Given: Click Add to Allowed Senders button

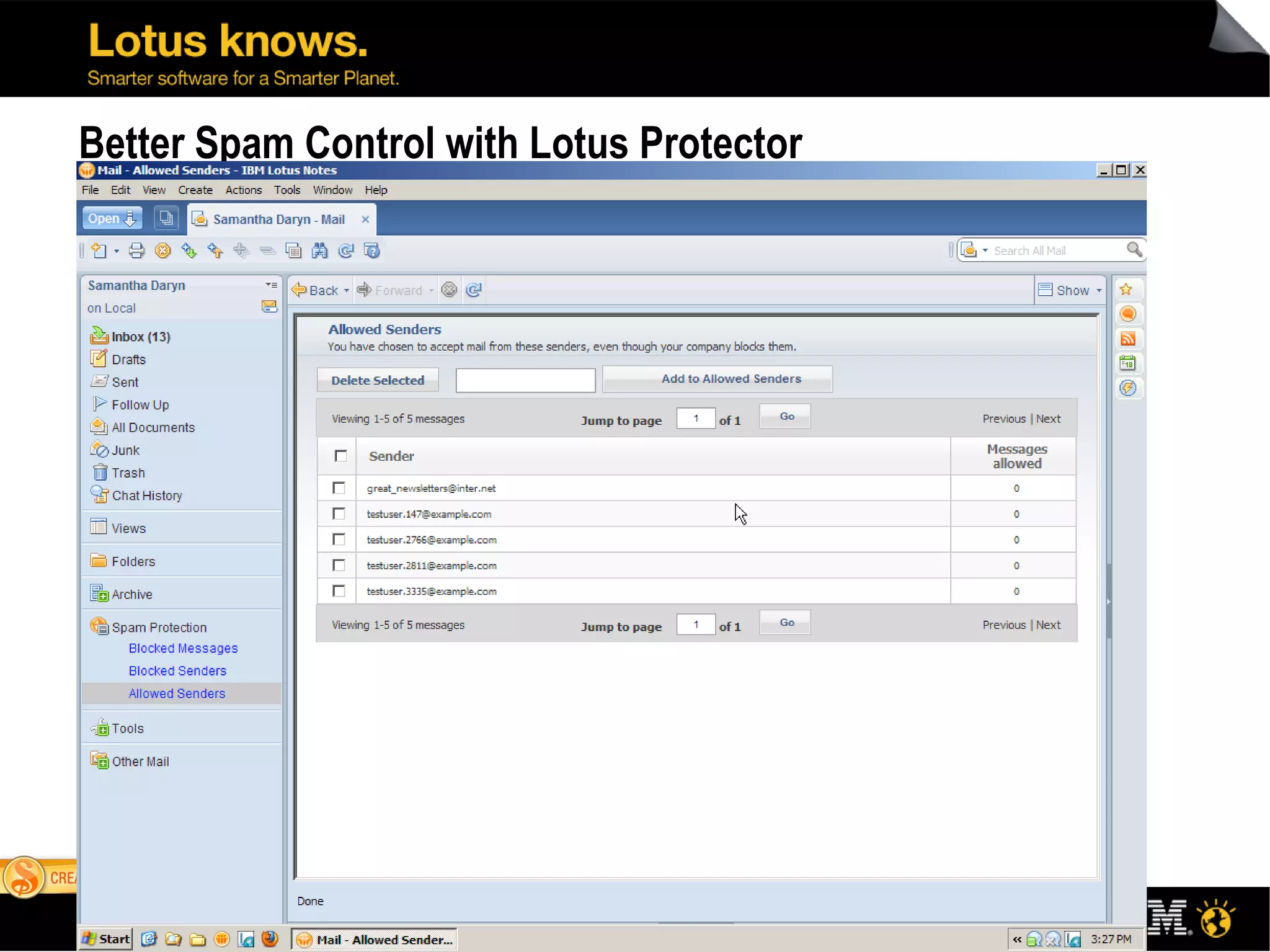Looking at the screenshot, I should pos(717,379).
